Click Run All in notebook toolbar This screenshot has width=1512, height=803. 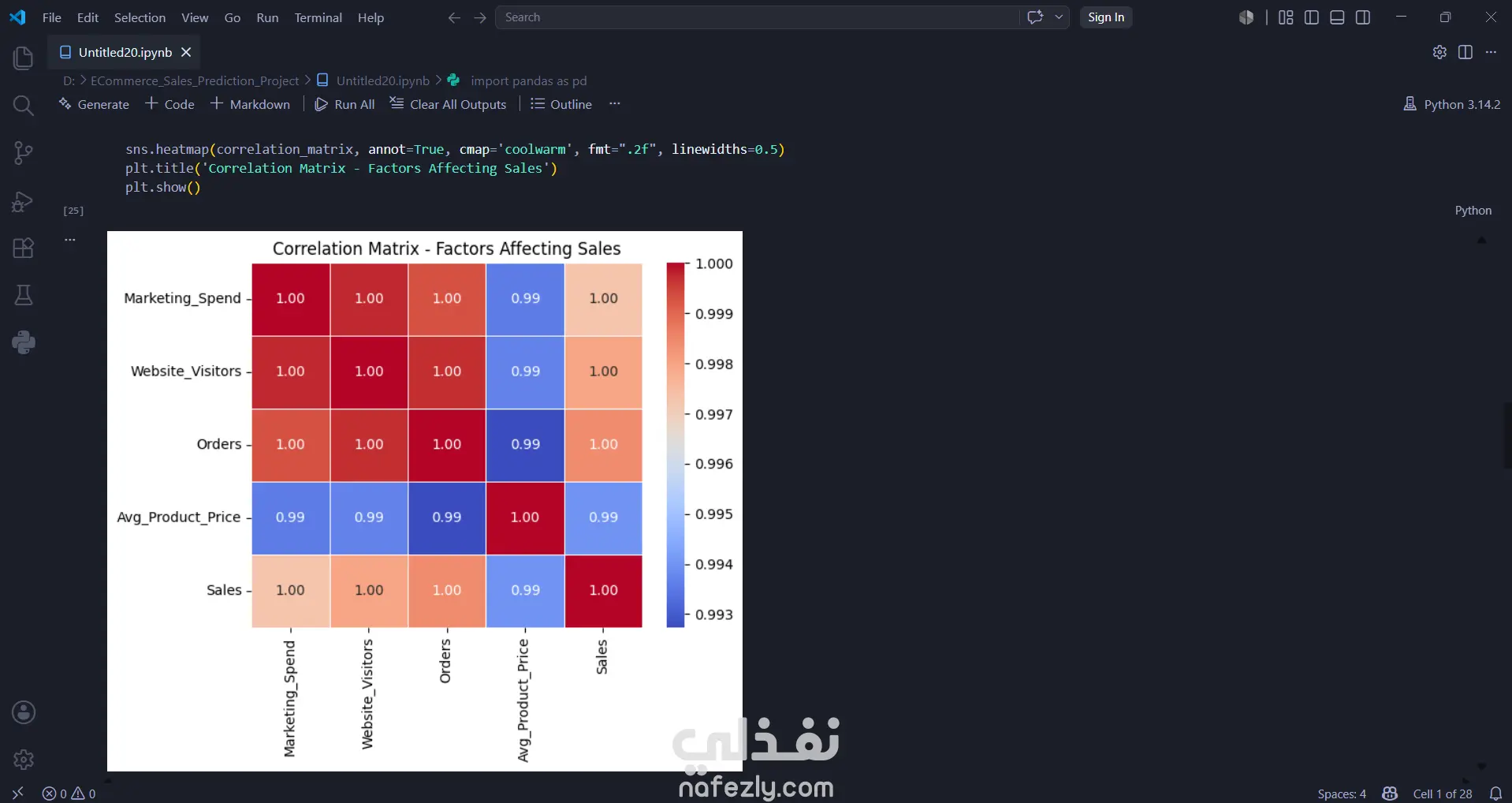pos(344,104)
